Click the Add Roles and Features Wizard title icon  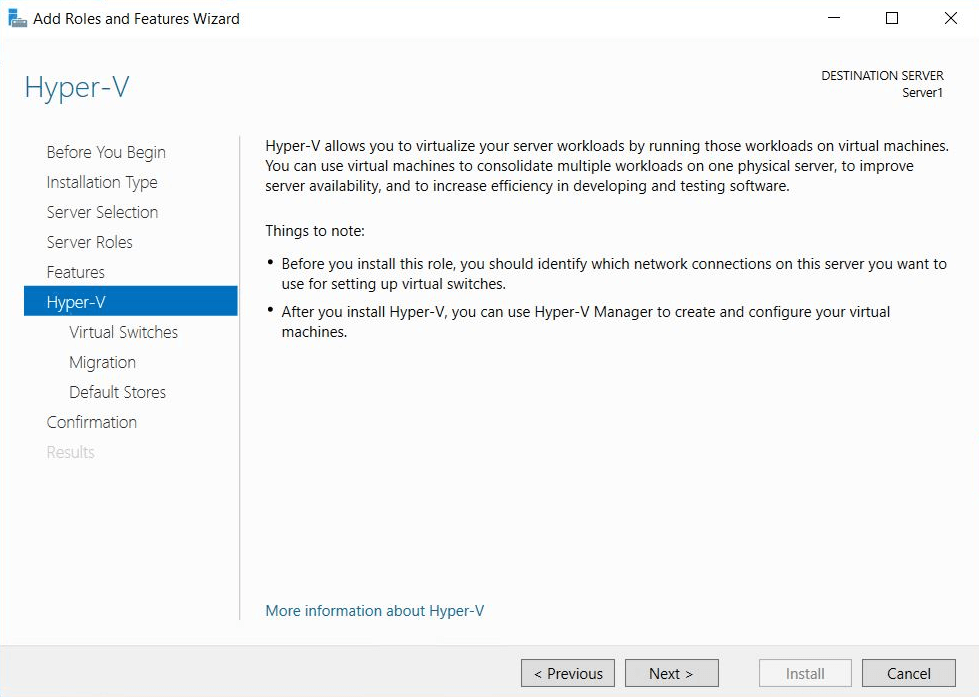[x=16, y=17]
